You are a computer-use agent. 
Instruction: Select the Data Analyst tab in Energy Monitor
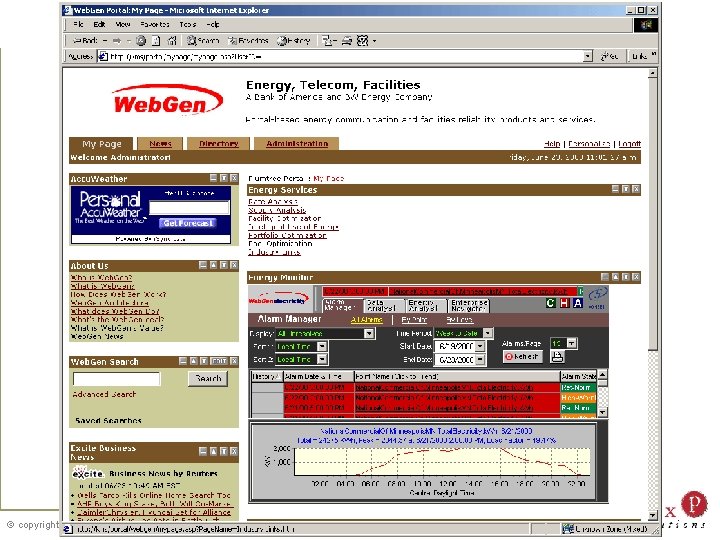pos(384,305)
